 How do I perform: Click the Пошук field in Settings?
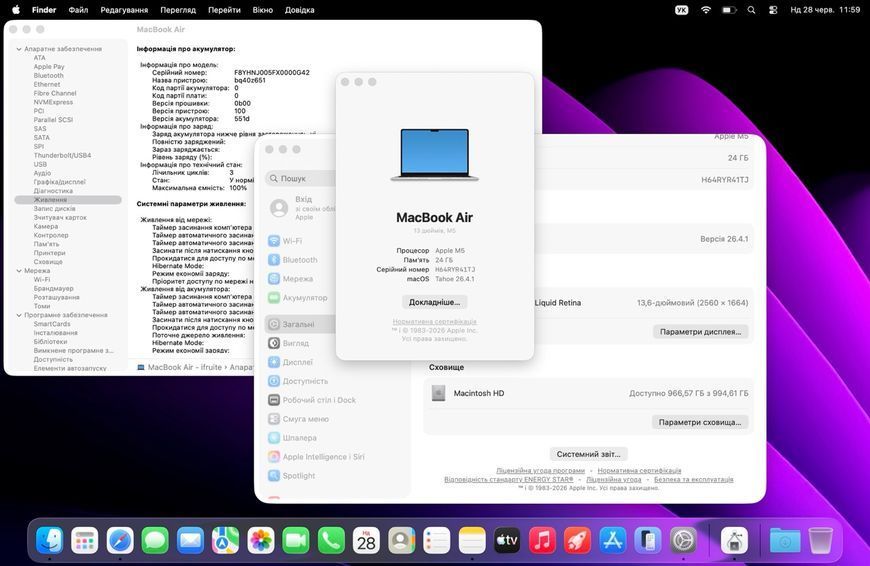coord(300,178)
